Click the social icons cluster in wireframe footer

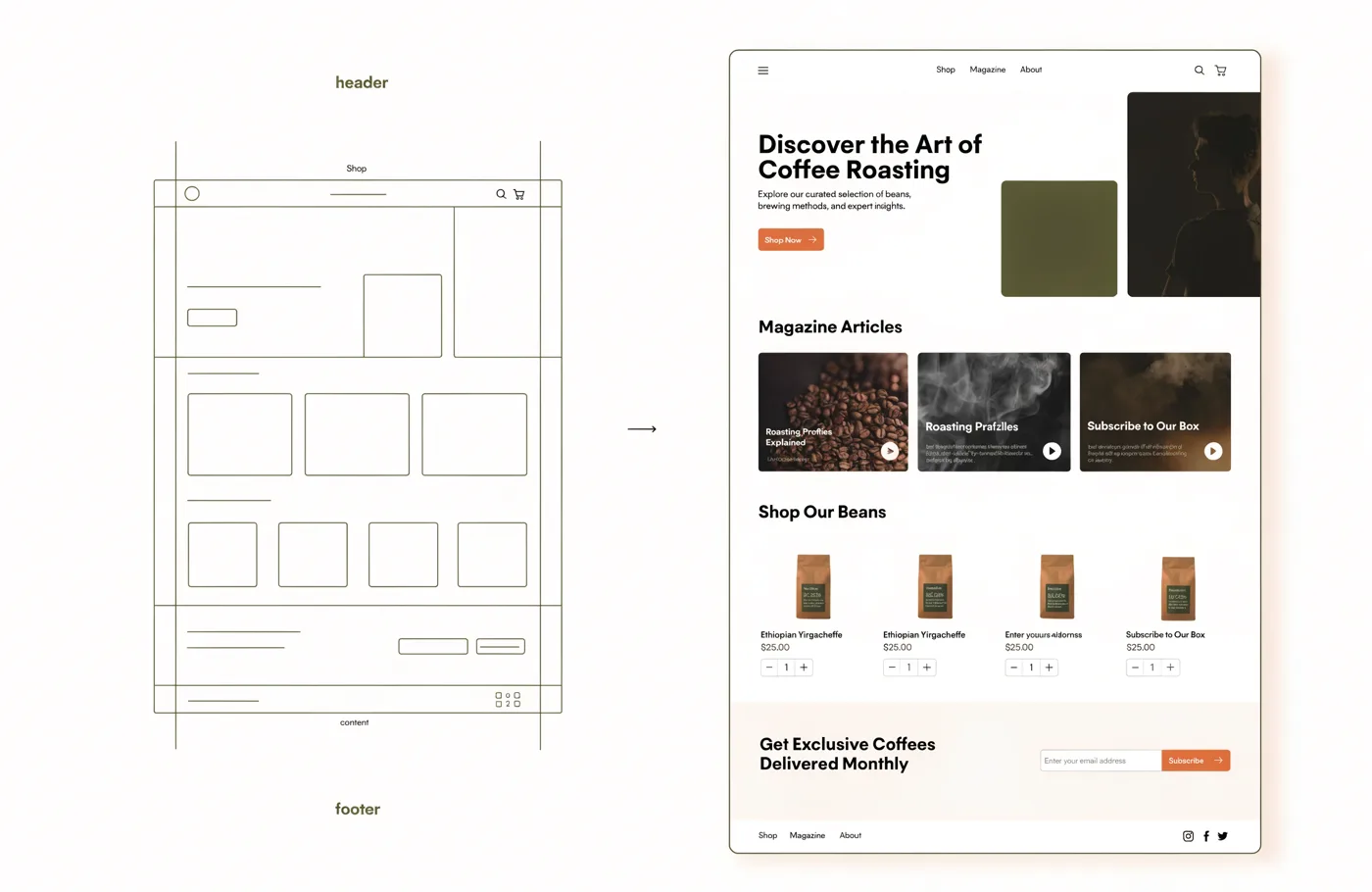coord(508,699)
